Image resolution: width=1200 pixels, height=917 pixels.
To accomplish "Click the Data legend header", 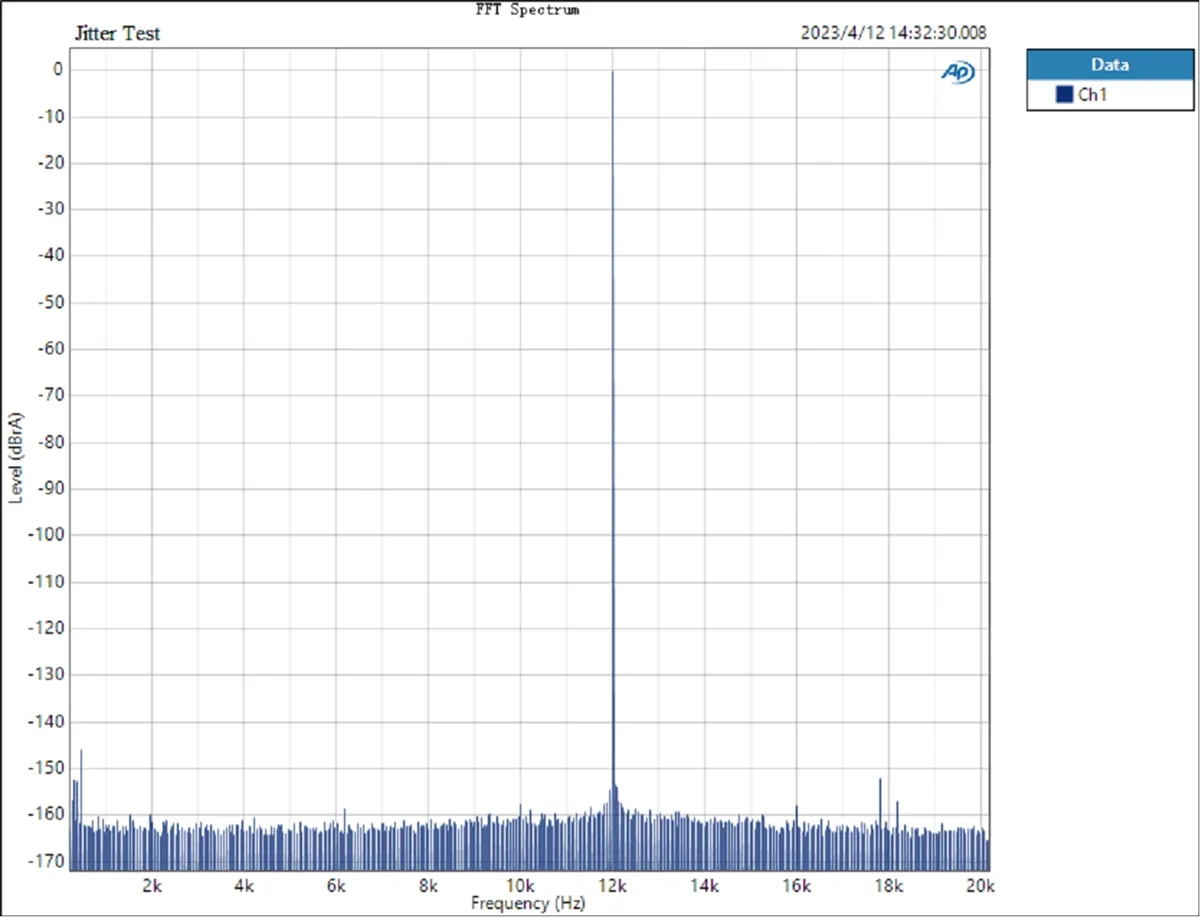I will 1110,65.
